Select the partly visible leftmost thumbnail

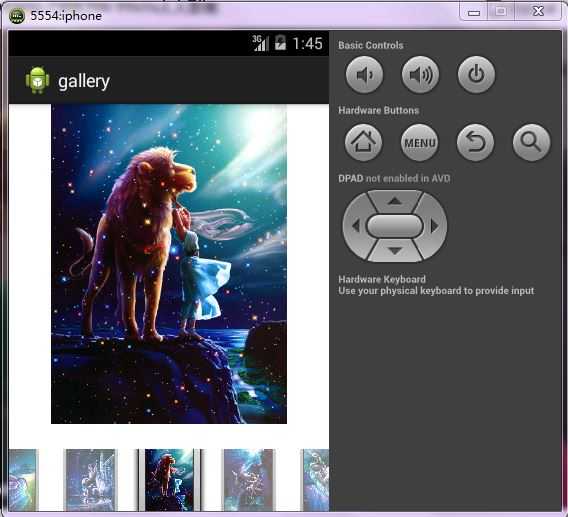click(x=23, y=480)
